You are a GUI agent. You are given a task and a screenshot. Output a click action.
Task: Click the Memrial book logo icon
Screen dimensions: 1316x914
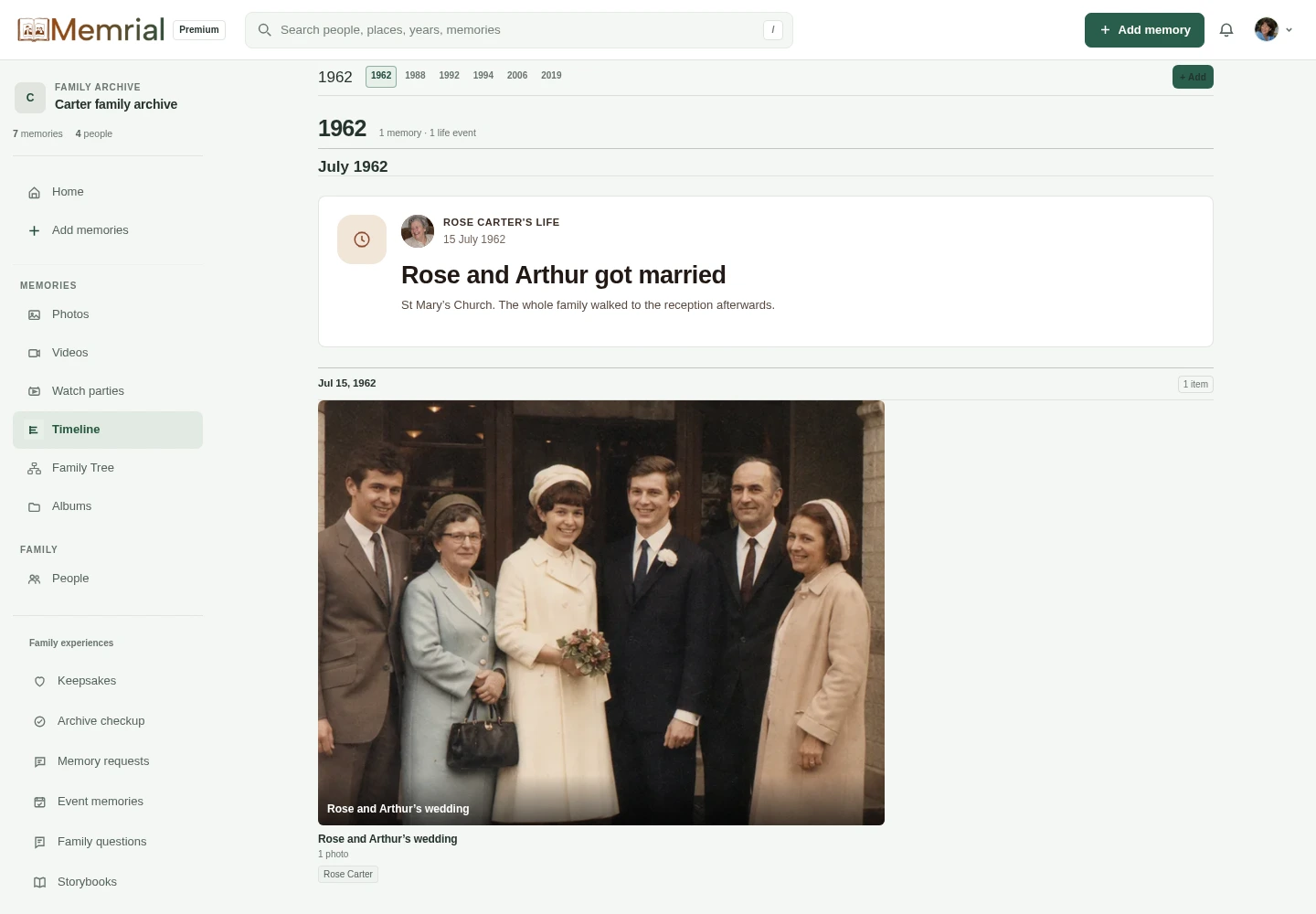33,29
